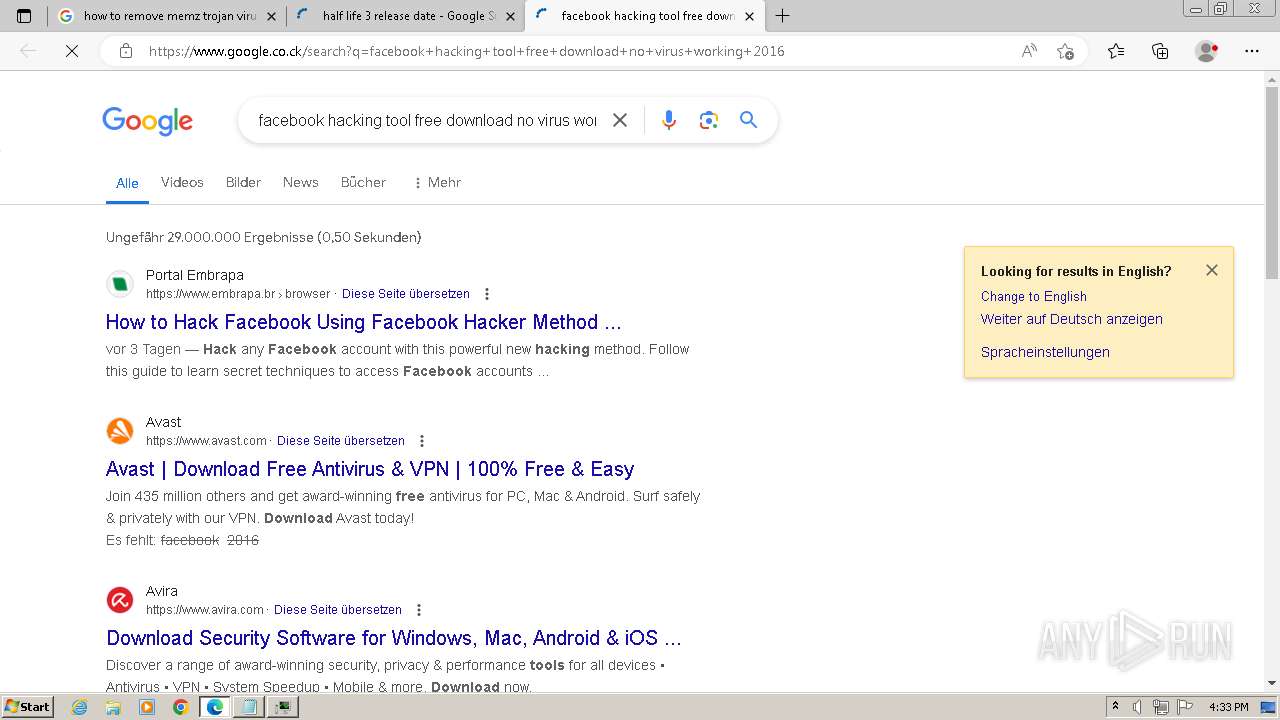Dismiss the English results prompt
1280x720 pixels.
[1212, 270]
